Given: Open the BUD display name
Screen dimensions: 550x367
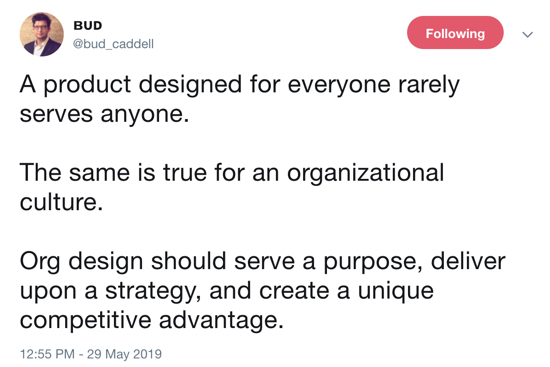Looking at the screenshot, I should tap(88, 26).
